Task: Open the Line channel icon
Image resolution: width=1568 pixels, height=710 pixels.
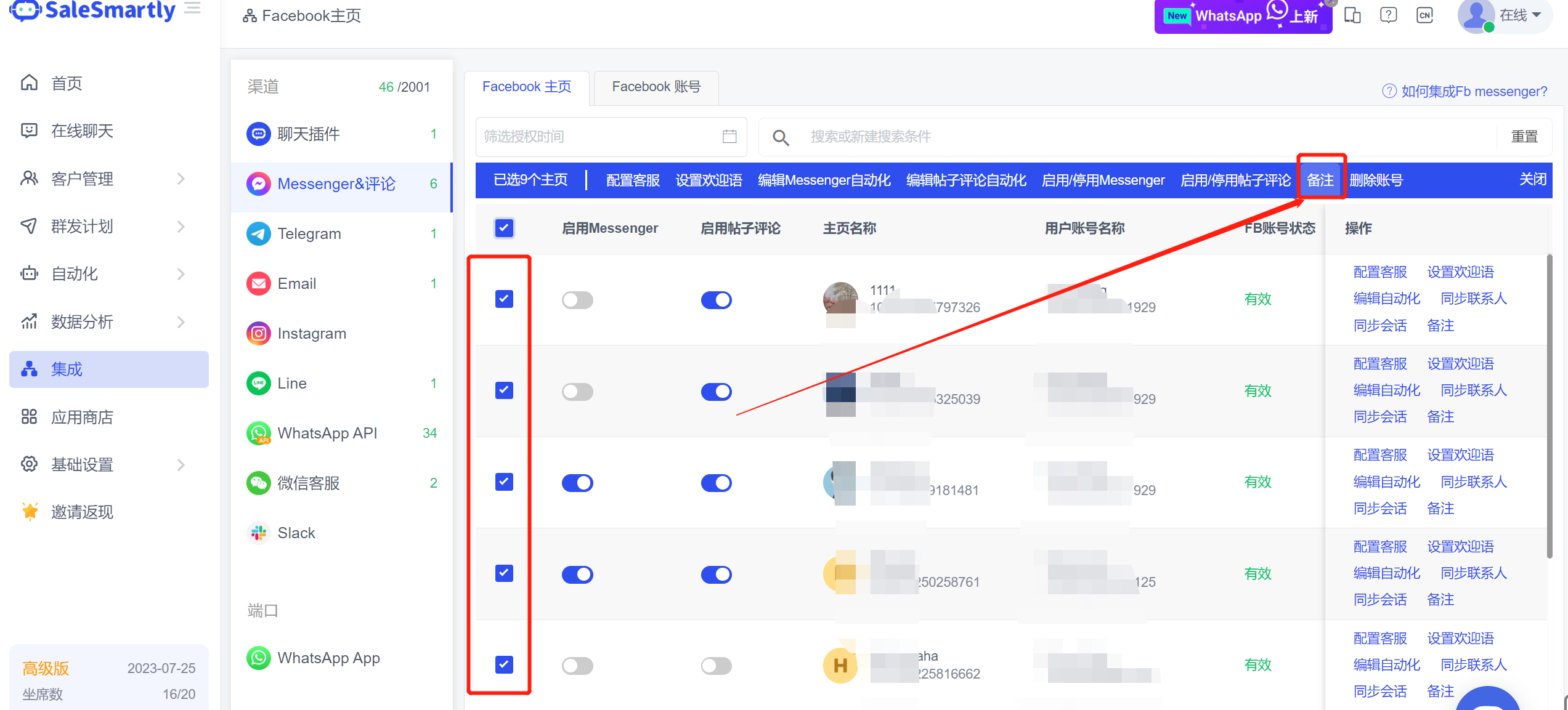Action: [x=258, y=384]
